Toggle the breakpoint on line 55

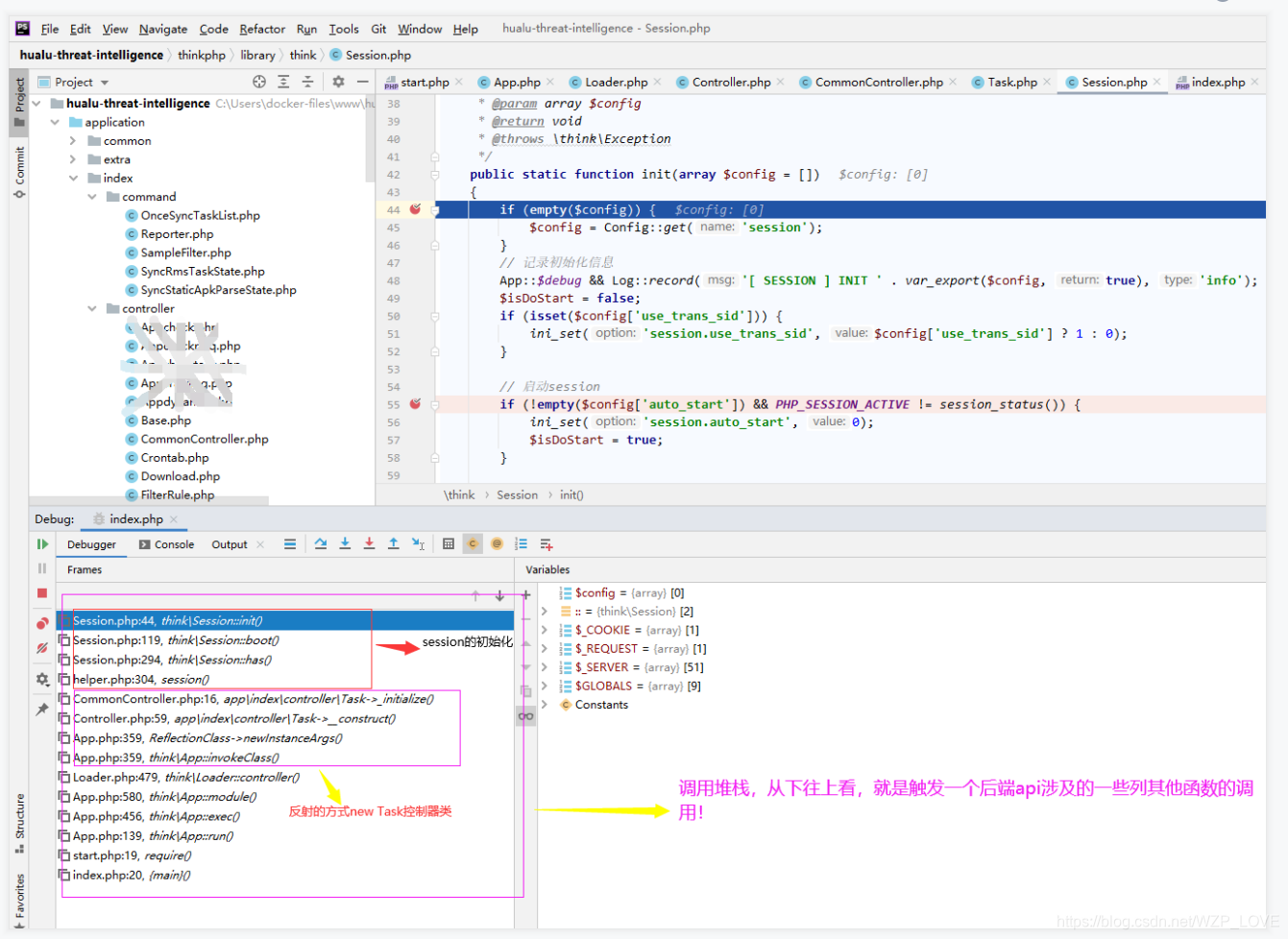click(414, 404)
